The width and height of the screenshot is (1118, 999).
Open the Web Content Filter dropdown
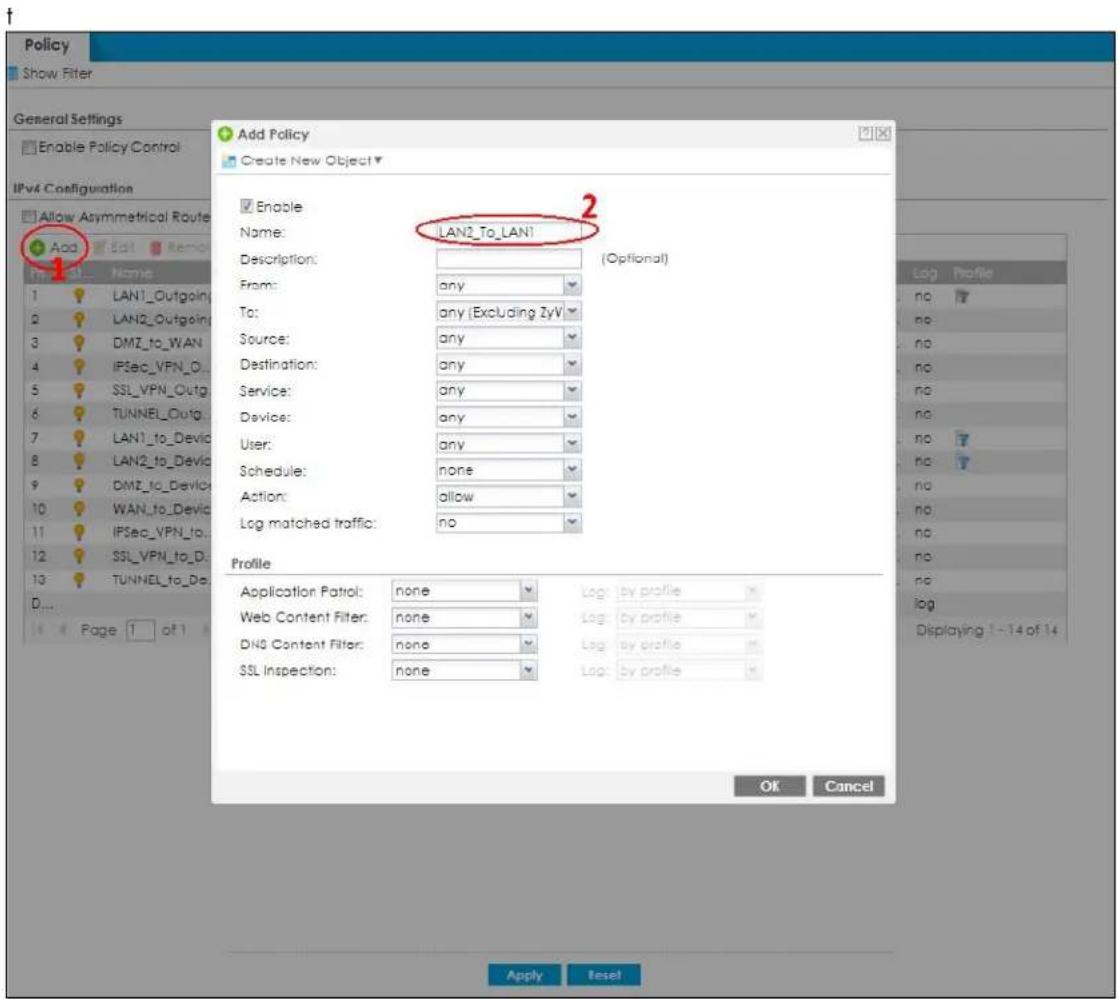point(528,617)
